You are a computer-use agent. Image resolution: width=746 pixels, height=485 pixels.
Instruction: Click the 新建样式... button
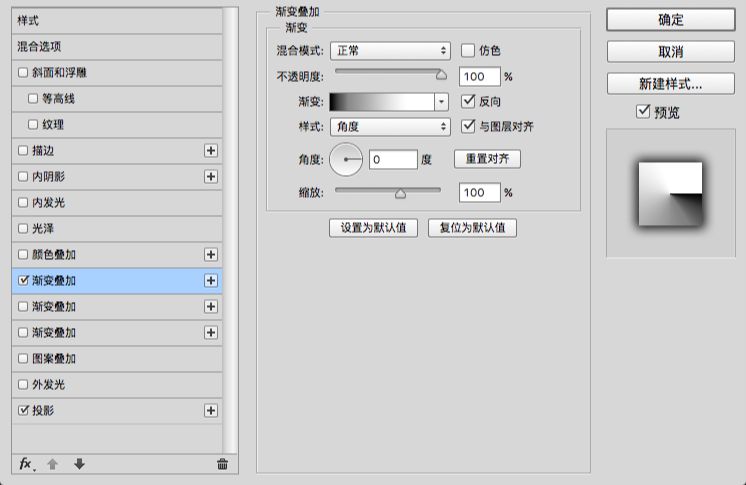tap(671, 84)
